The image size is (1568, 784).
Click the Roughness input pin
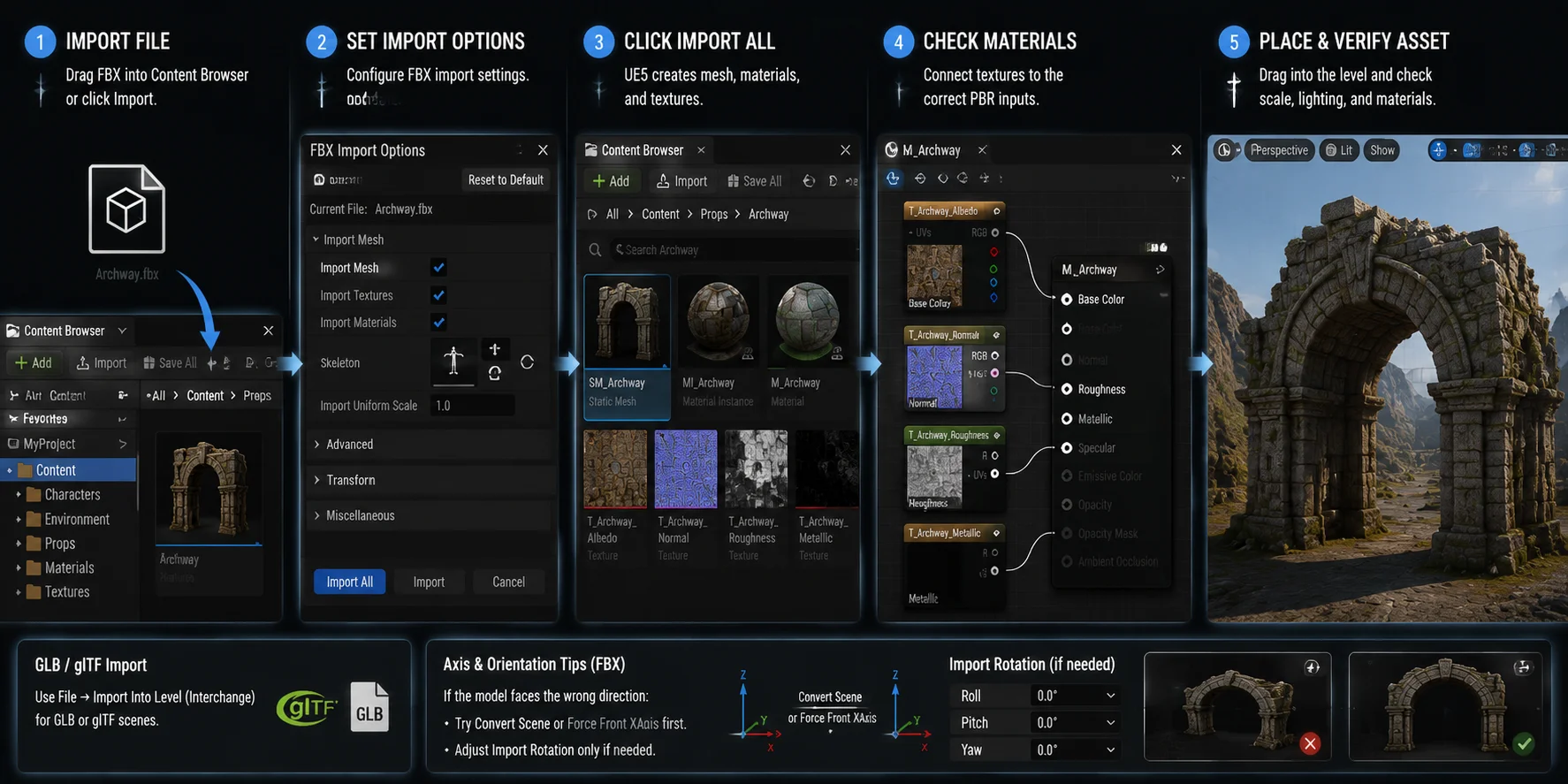click(1067, 389)
